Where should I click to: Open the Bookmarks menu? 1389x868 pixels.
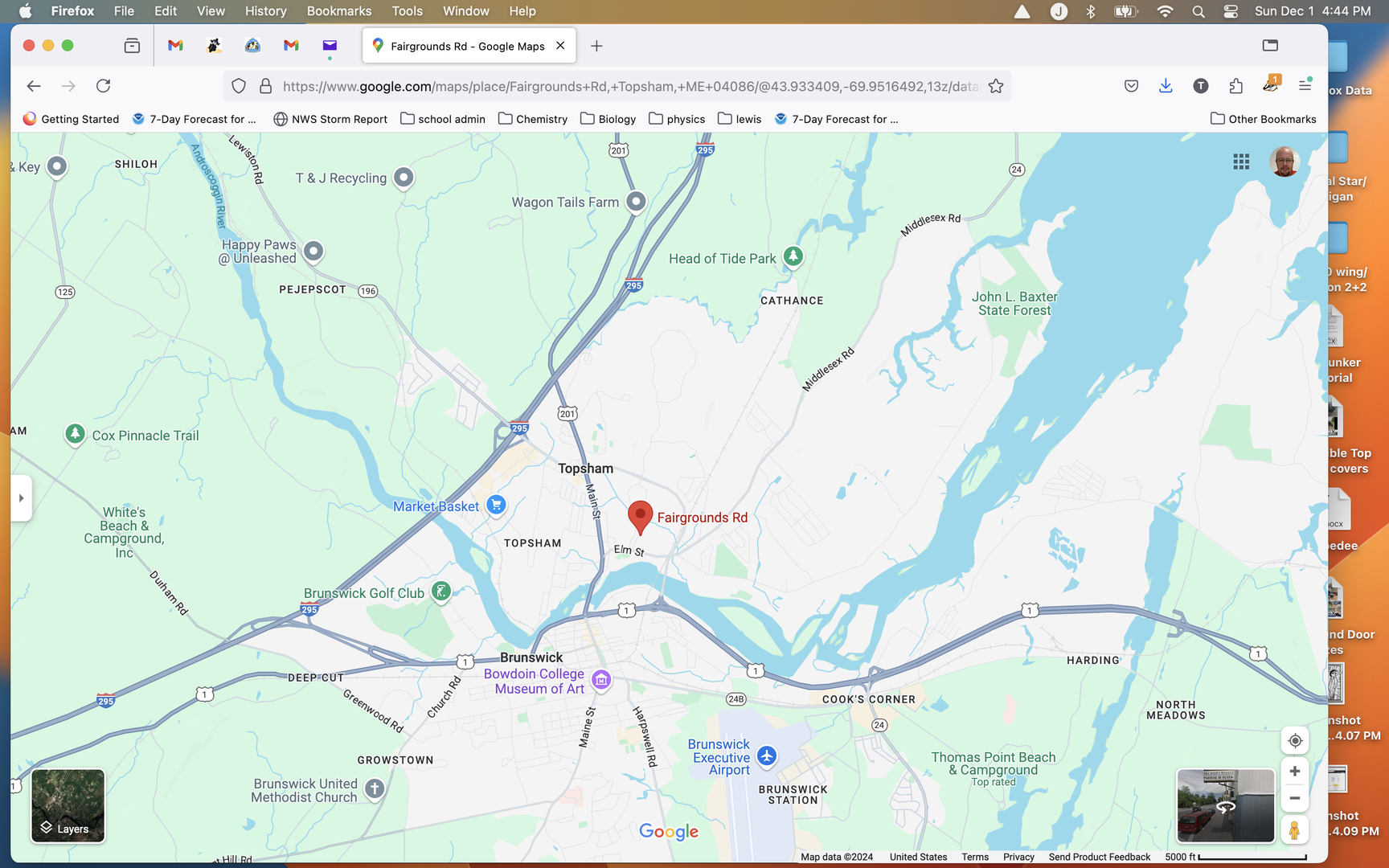pyautogui.click(x=339, y=11)
